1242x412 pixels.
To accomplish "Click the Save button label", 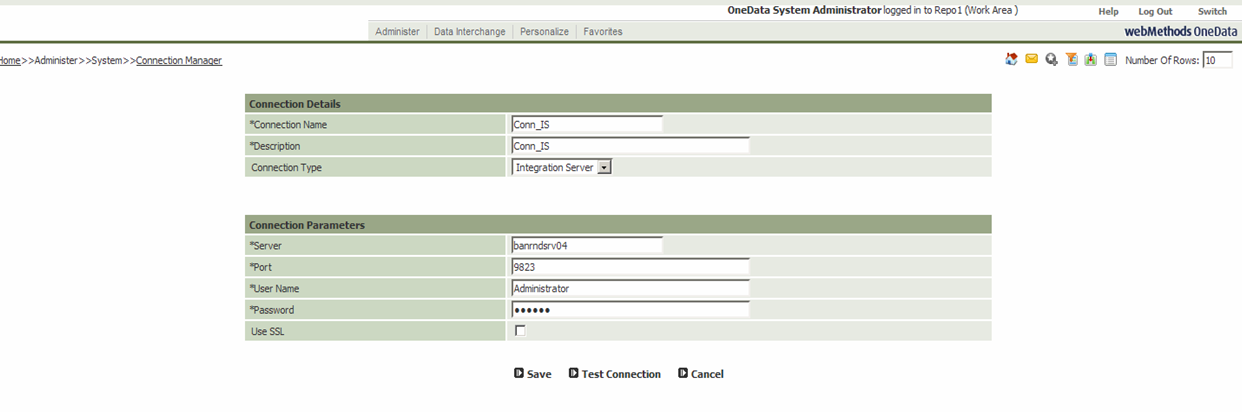I will pos(539,374).
